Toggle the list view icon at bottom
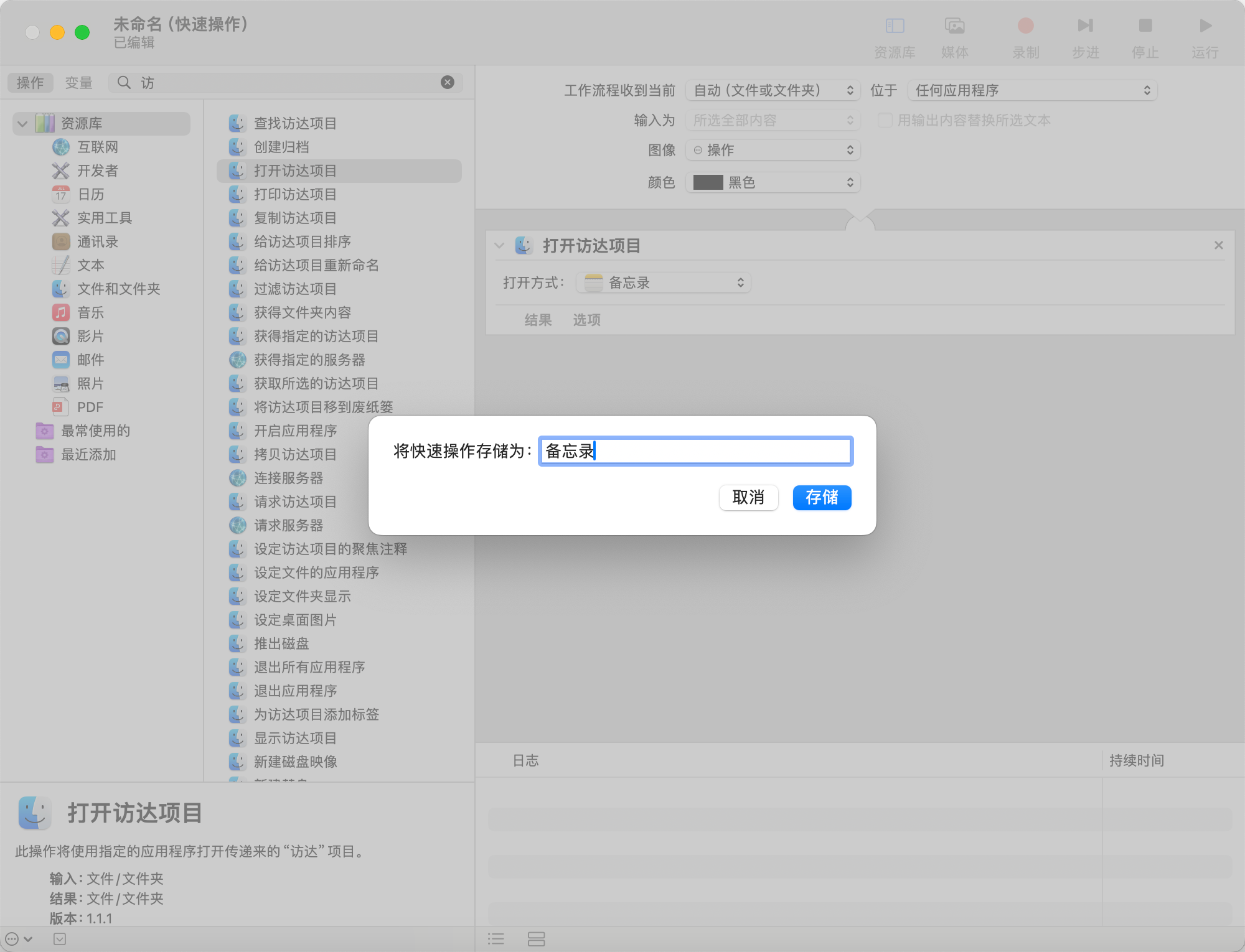This screenshot has width=1245, height=952. coord(496,939)
